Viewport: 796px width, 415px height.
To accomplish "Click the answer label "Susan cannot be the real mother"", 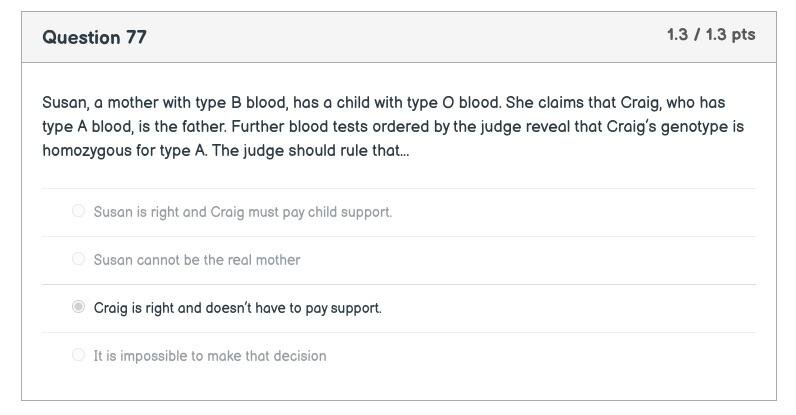I will 197,260.
